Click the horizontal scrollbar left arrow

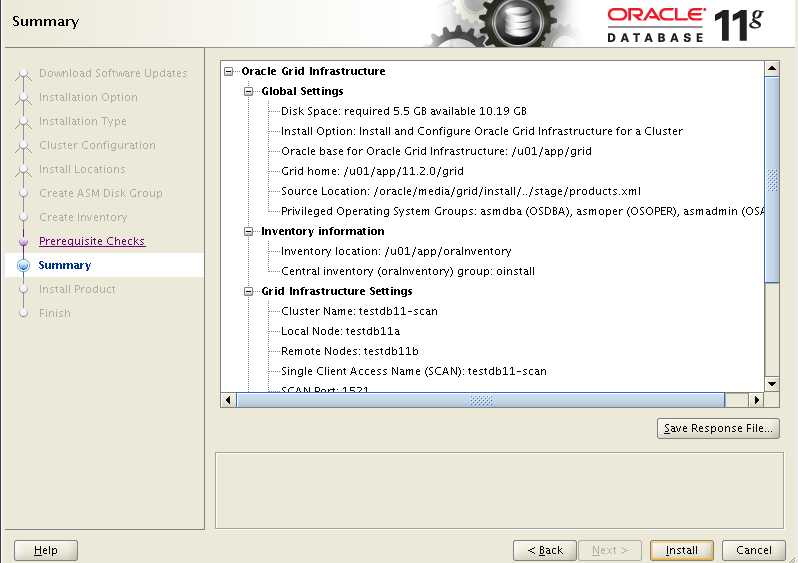[228, 400]
